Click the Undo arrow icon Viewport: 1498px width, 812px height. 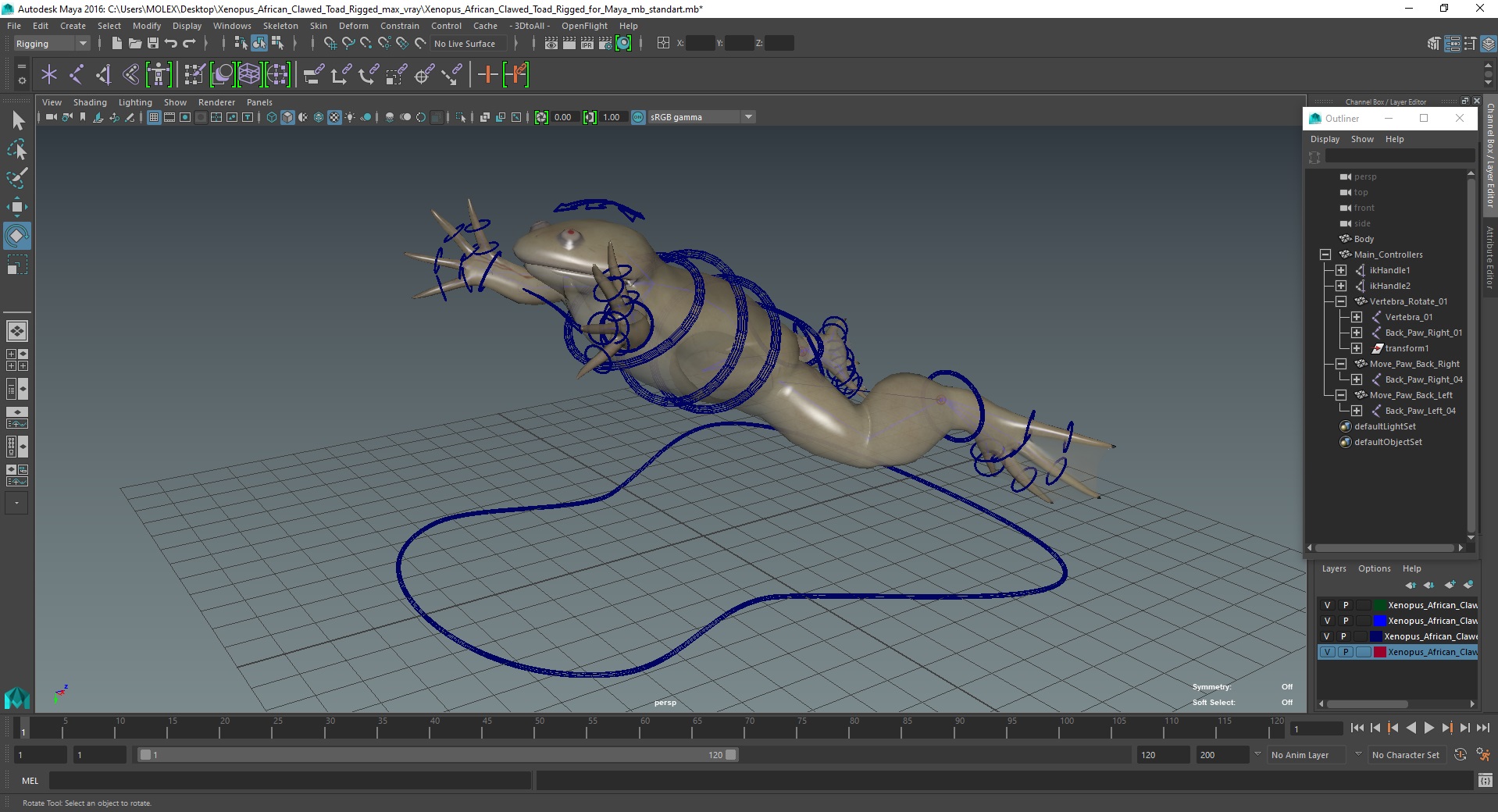pos(171,44)
